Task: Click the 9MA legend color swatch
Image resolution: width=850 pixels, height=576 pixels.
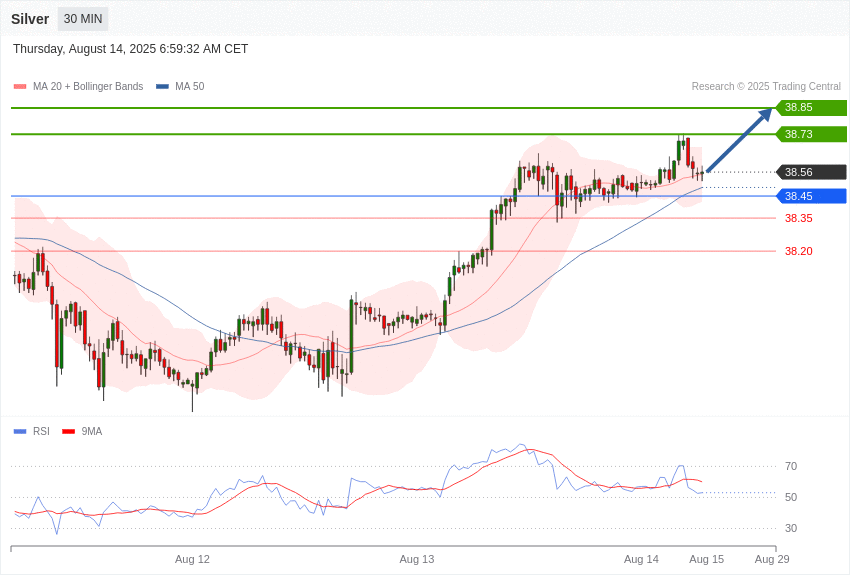Action: coord(69,431)
